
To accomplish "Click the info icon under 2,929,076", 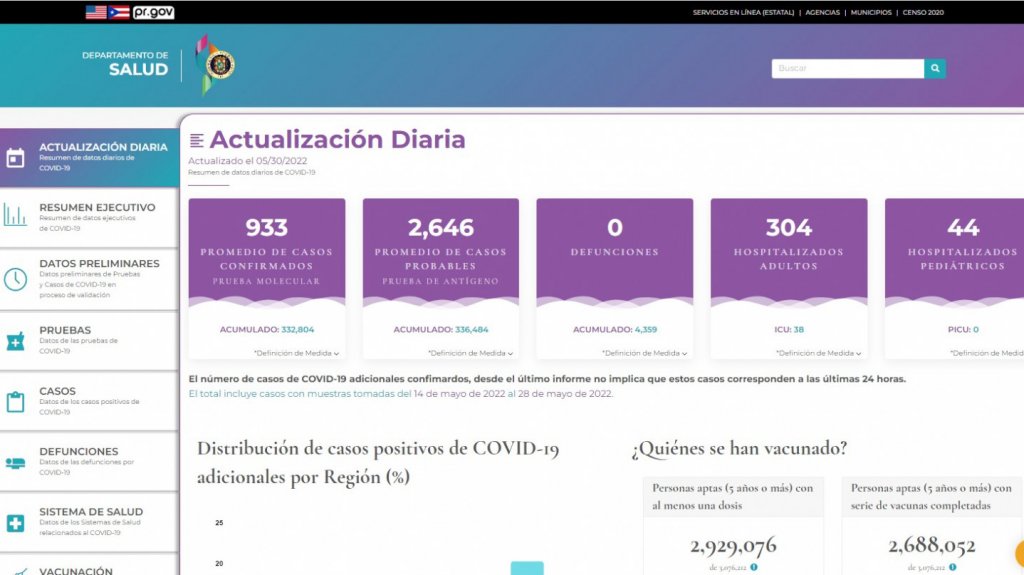I will [754, 567].
